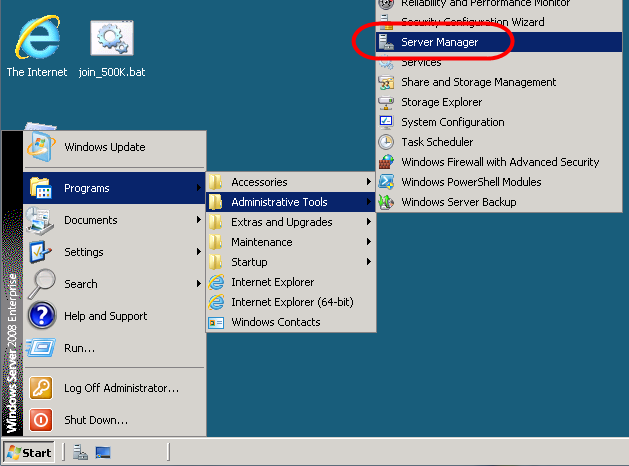Expand the Extras and Upgrades arrow
This screenshot has width=629, height=466.
368,222
